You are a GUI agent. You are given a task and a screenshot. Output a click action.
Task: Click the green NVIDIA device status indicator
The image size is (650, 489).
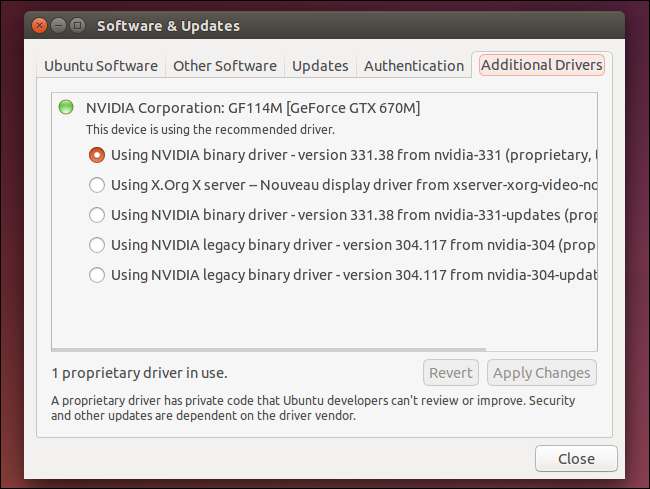click(66, 107)
